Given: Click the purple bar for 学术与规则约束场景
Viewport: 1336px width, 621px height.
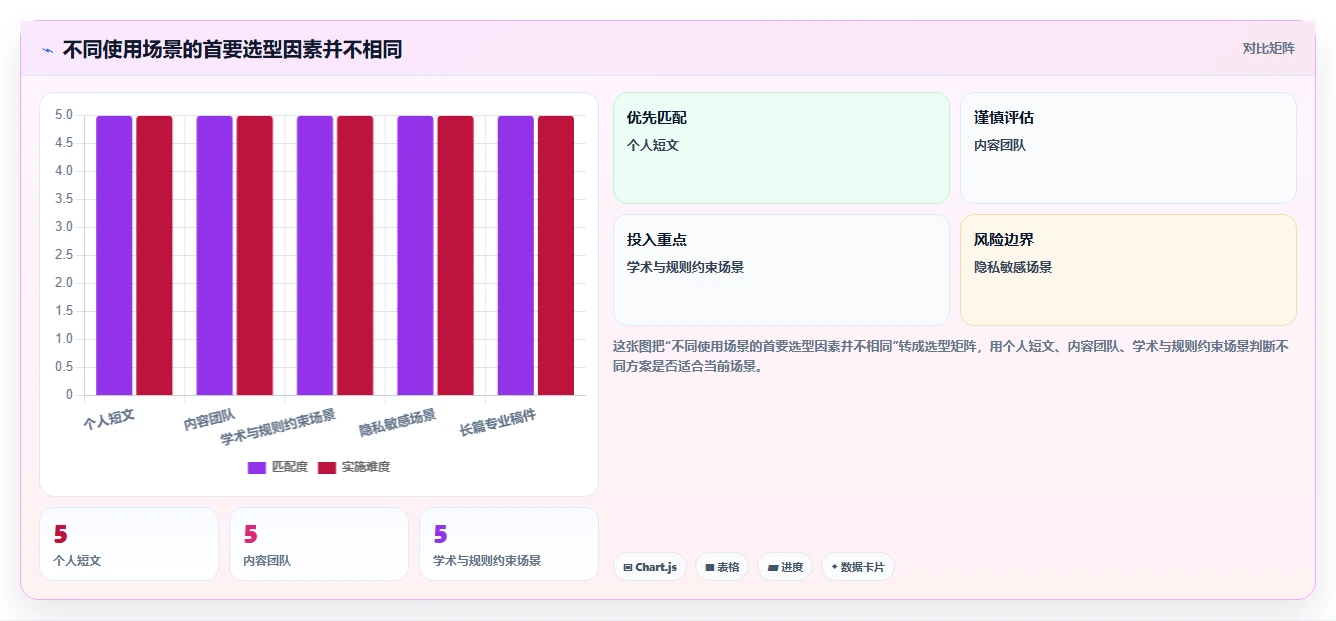Looking at the screenshot, I should pos(315,255).
